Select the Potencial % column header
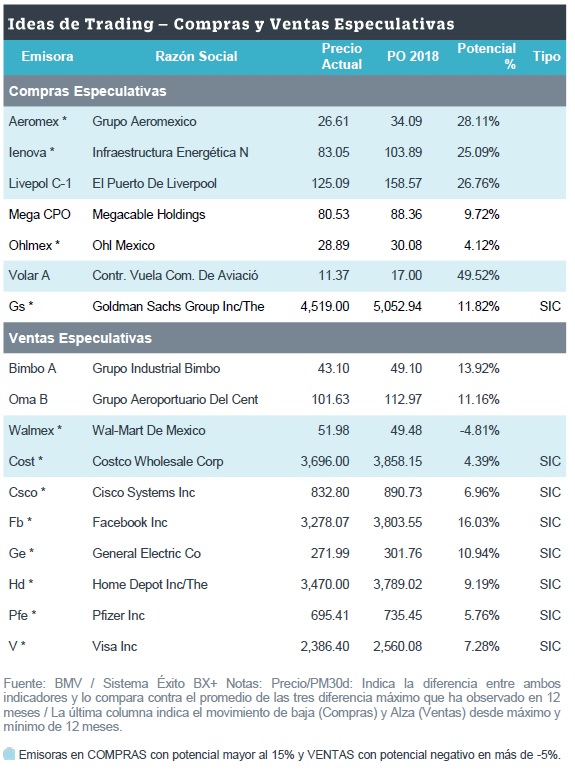The height and width of the screenshot is (775, 575). 487,56
